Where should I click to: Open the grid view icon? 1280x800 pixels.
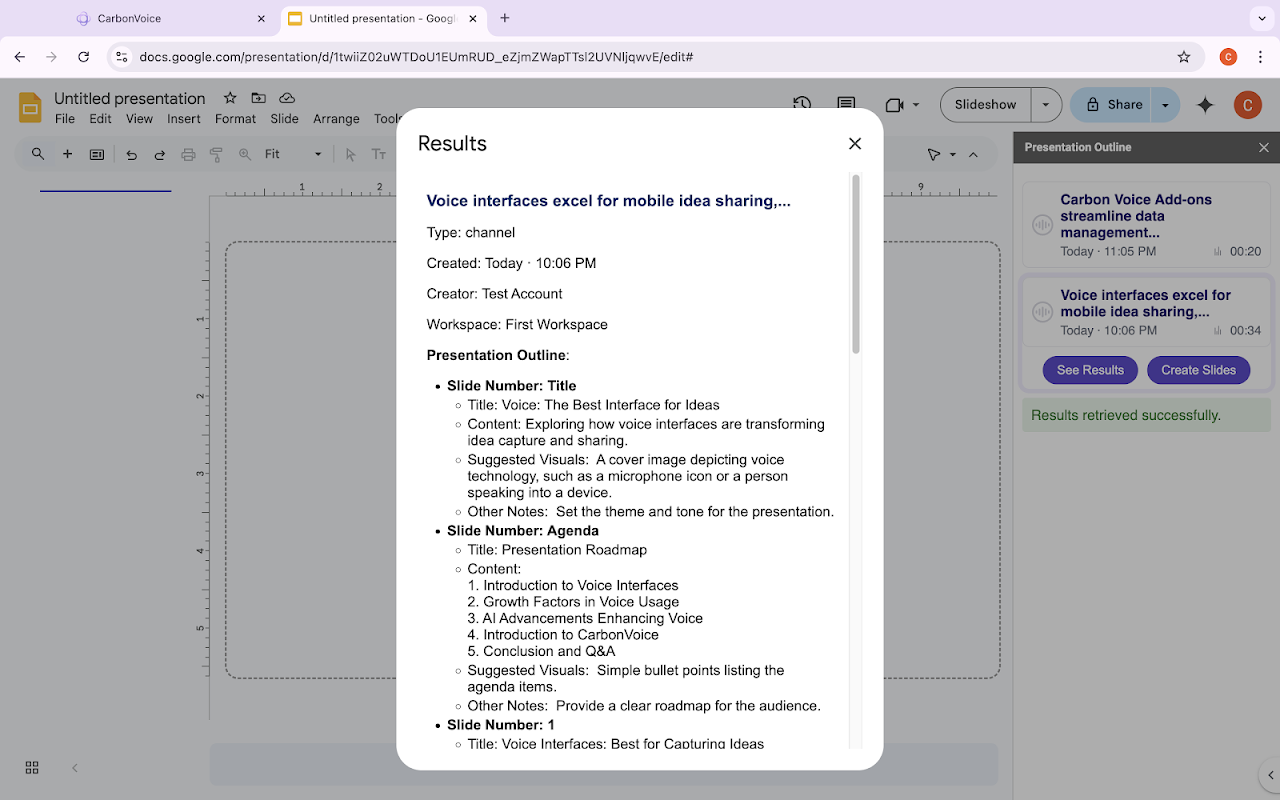(32, 767)
